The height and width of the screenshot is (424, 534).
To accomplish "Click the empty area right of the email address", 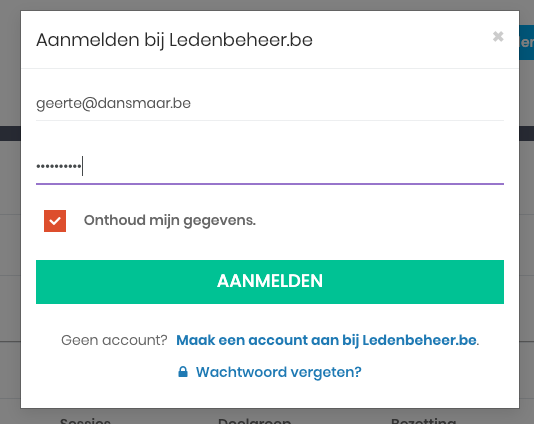I will pos(347,103).
